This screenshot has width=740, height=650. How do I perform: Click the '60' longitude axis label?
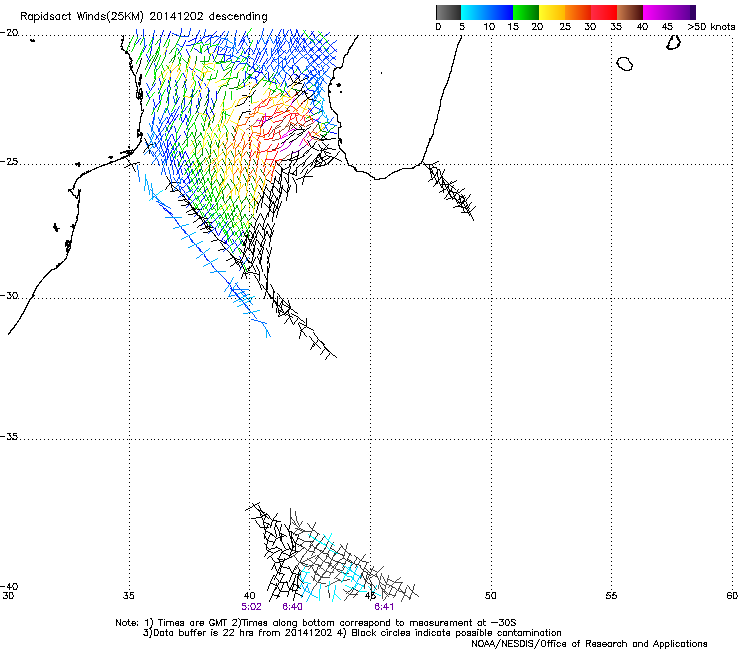(732, 596)
